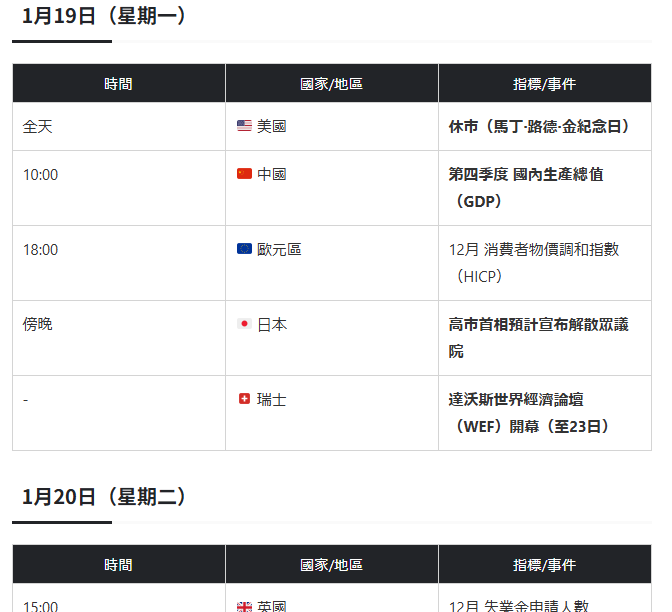Click the Eurozone EU flag icon
Screen dimensions: 672x612
point(244,249)
